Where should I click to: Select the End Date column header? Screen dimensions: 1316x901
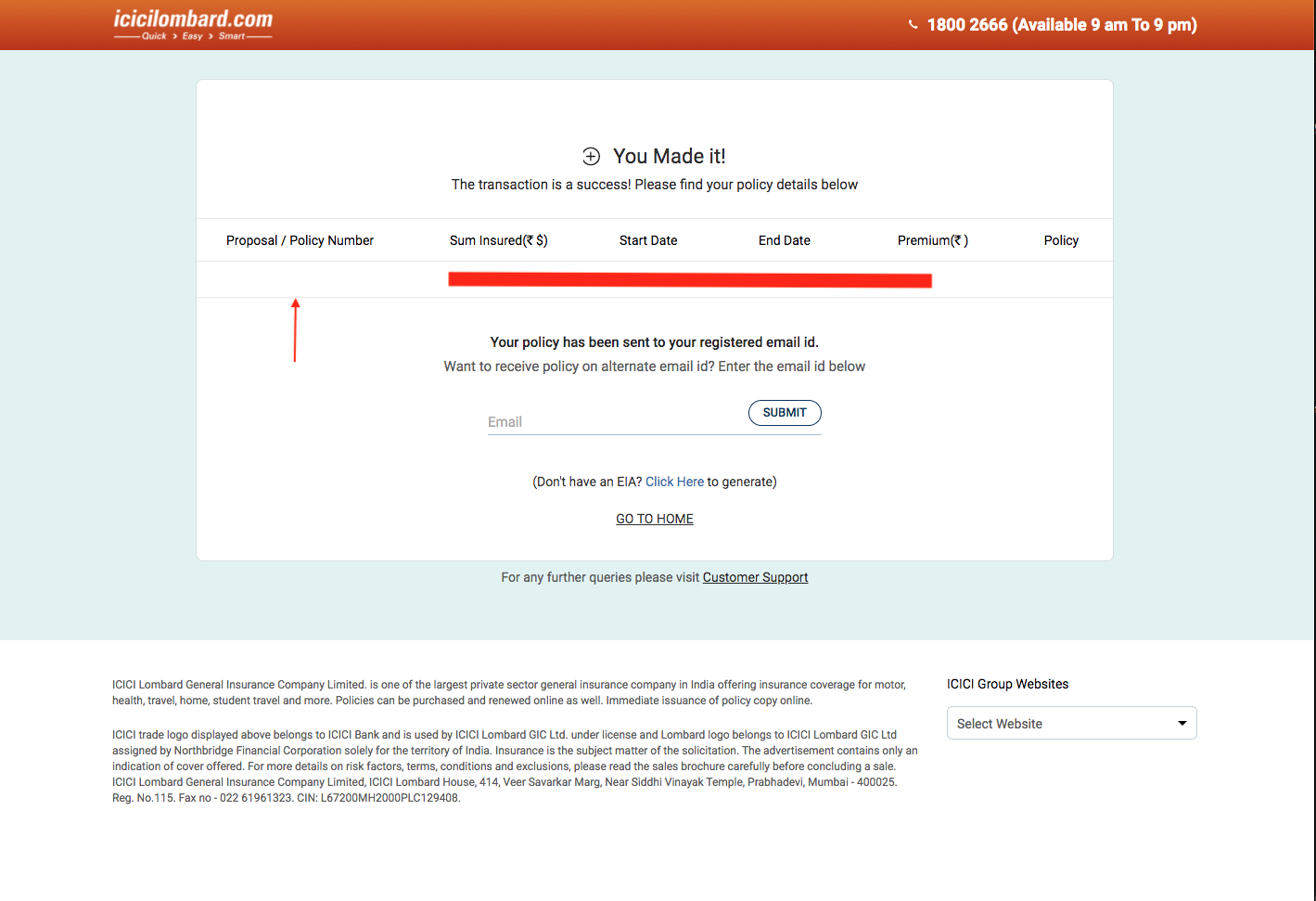785,240
